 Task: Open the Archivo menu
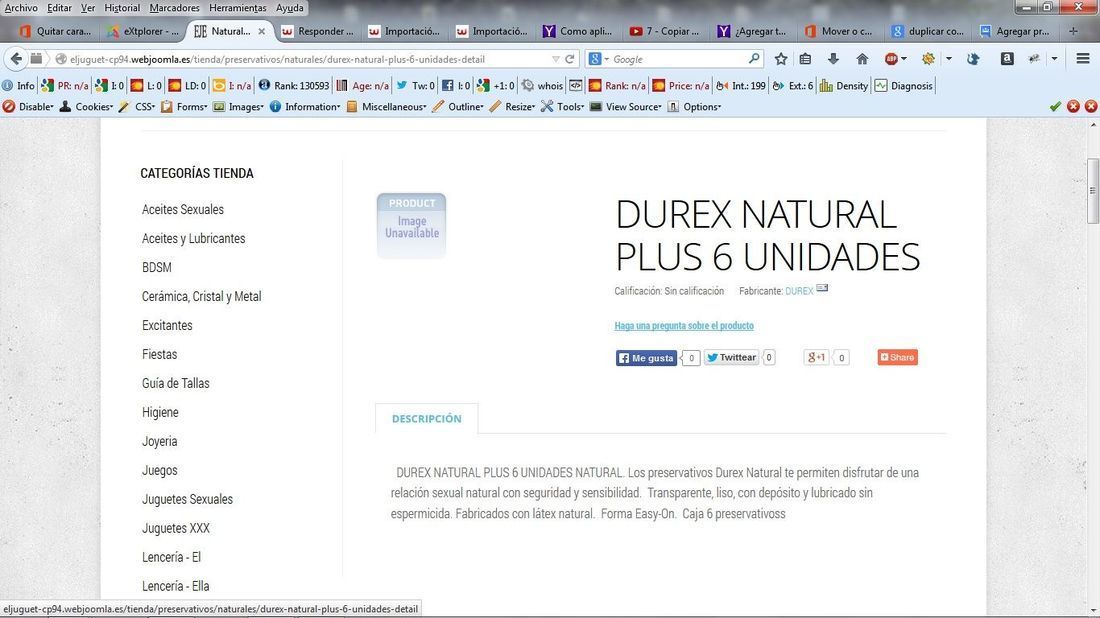21,8
